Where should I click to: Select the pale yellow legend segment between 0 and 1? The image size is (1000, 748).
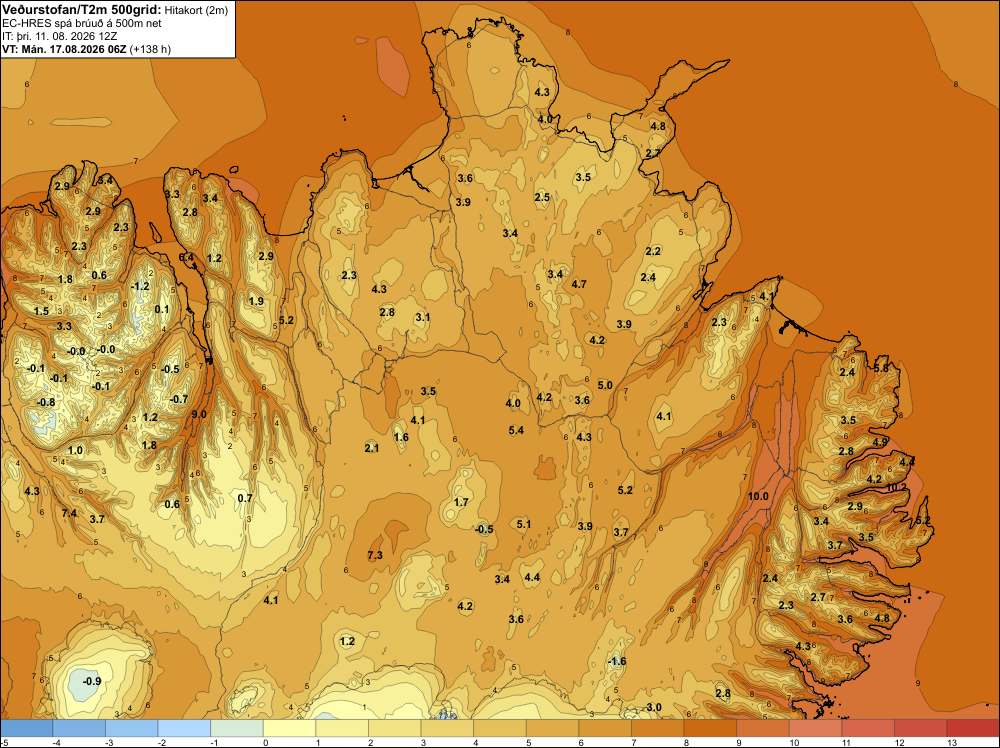click(x=289, y=728)
